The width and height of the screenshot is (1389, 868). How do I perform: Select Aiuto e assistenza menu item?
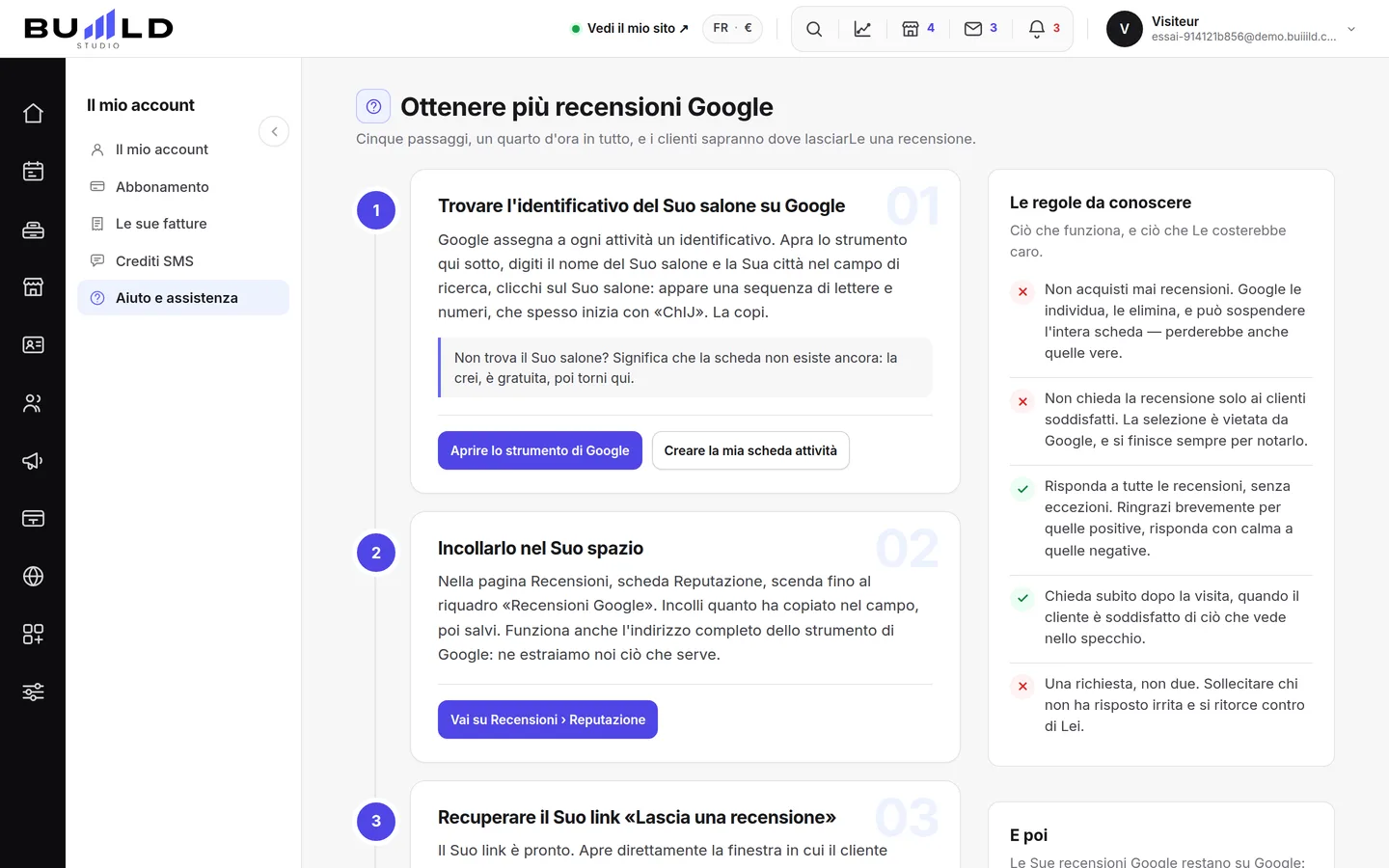183,298
